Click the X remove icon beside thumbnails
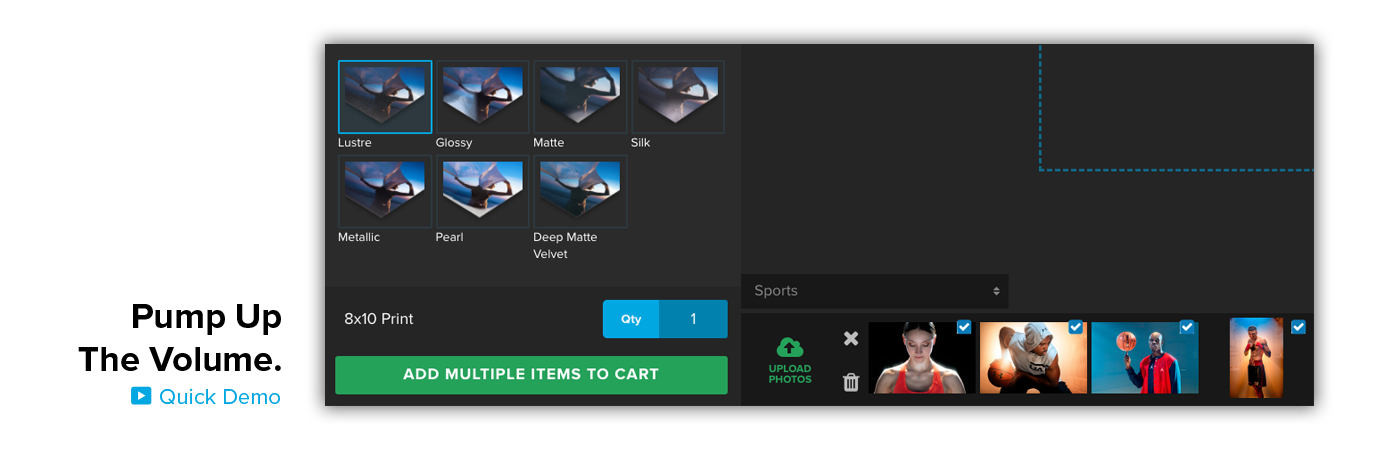 [851, 338]
